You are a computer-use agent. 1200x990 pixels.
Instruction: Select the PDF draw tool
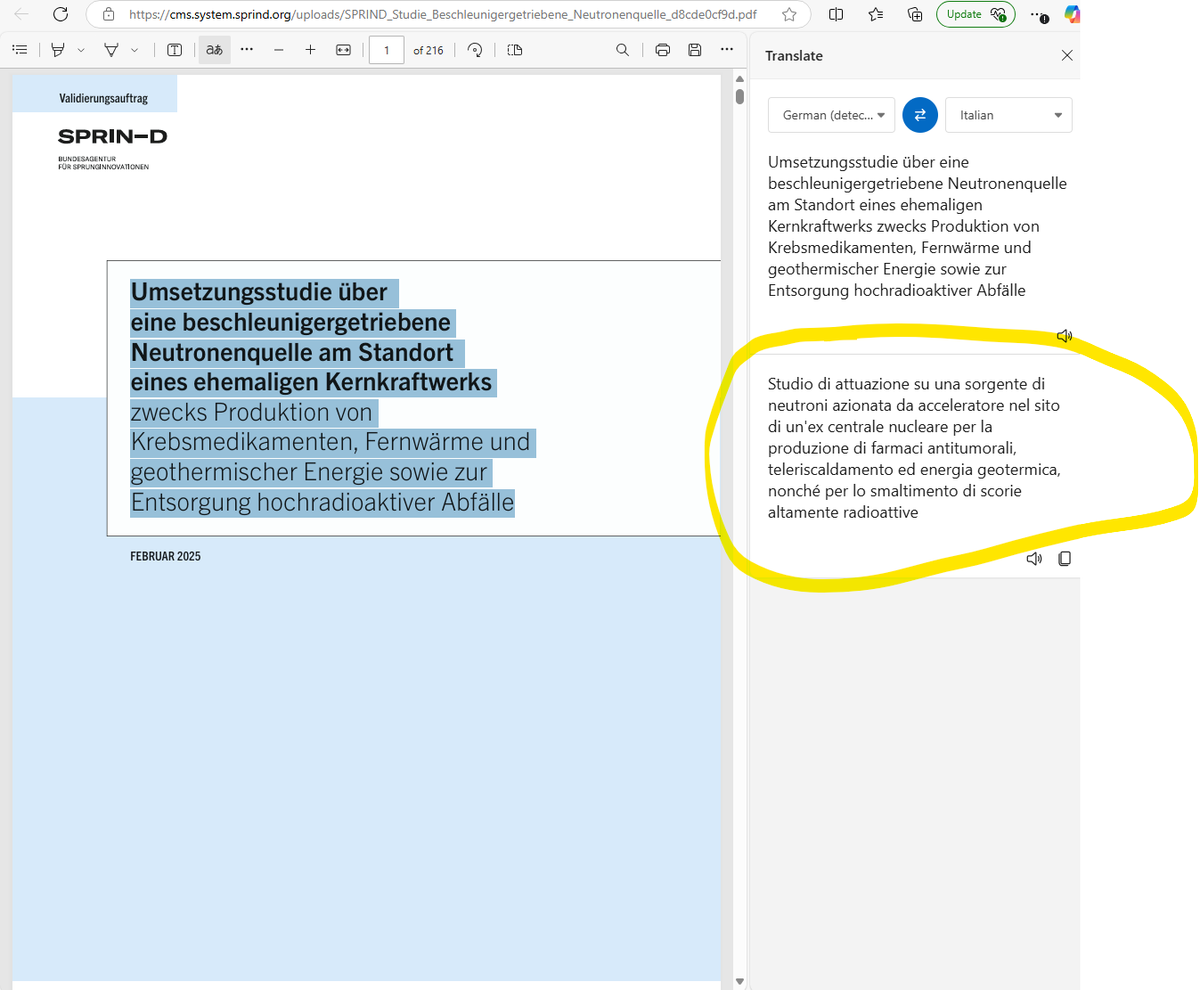[111, 50]
